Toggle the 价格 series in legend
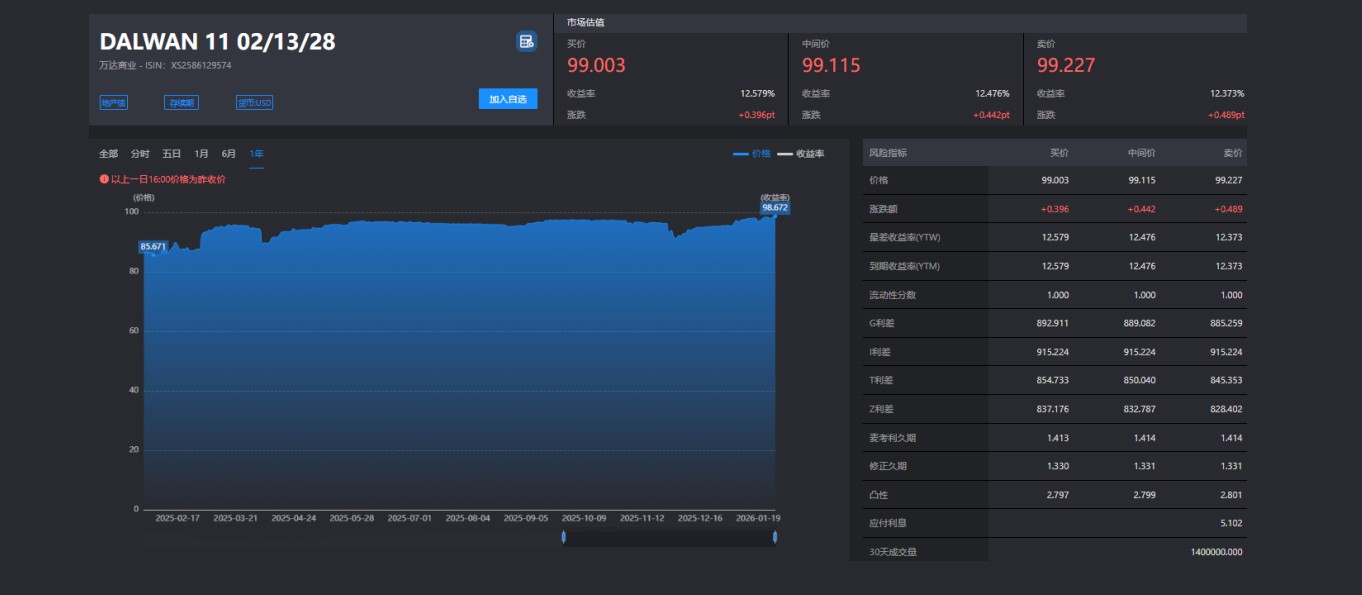The width and height of the screenshot is (1362, 595). tap(752, 154)
